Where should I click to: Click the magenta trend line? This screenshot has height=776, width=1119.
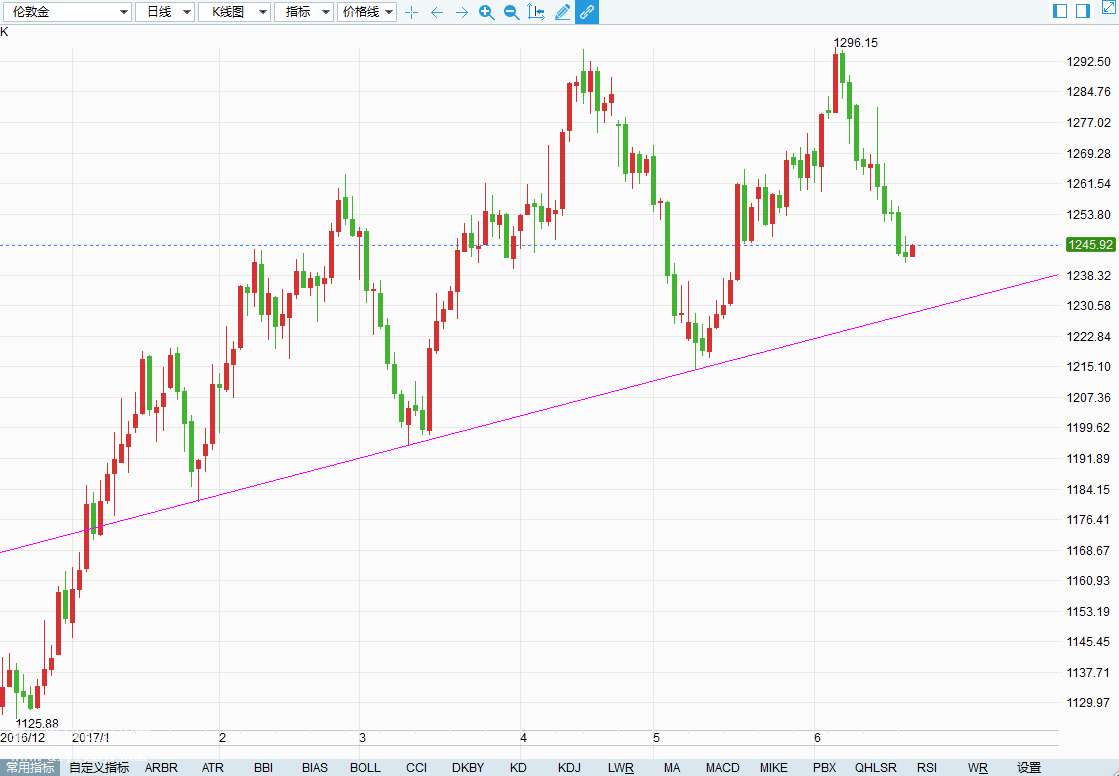tap(528, 413)
